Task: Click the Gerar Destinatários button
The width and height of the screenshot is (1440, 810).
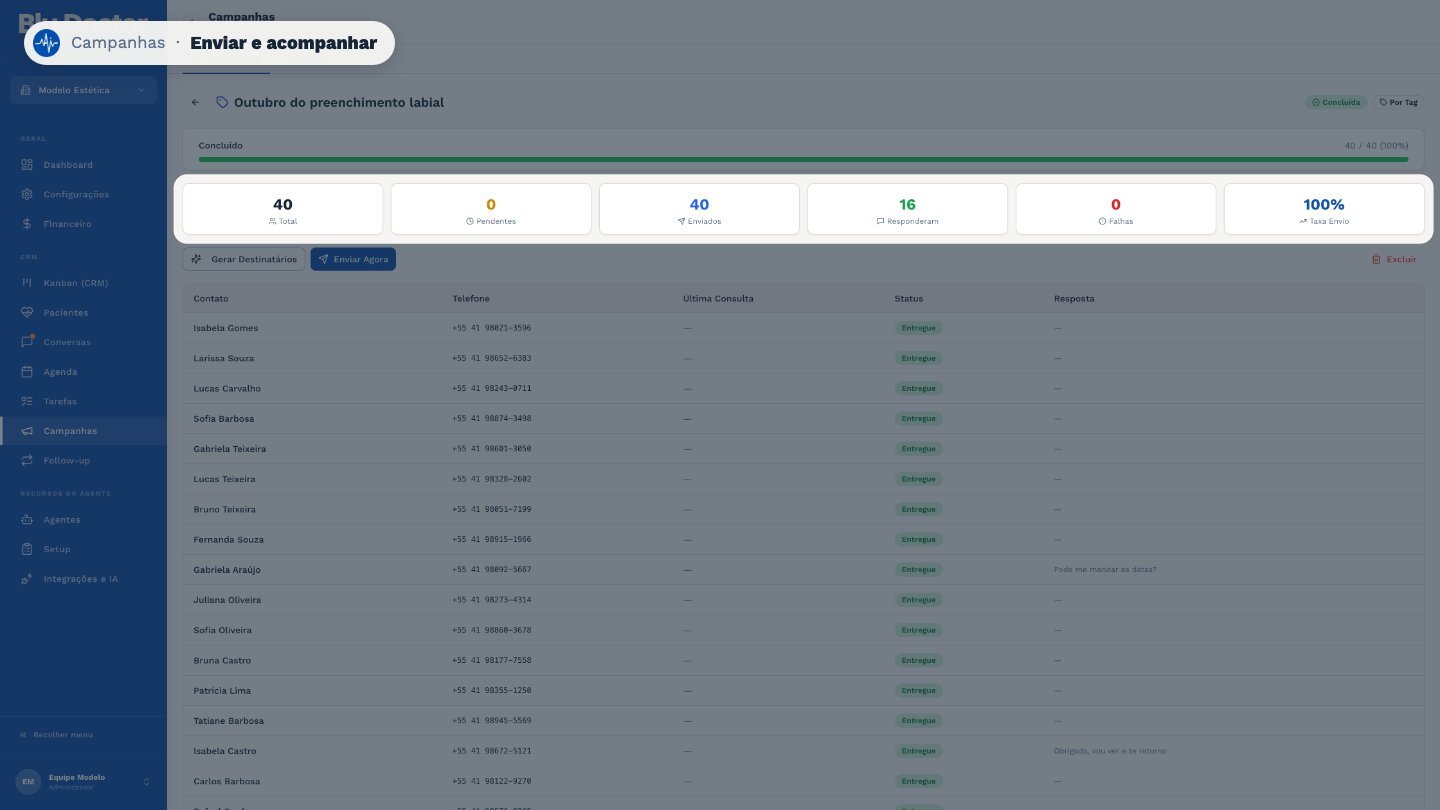Action: point(244,259)
